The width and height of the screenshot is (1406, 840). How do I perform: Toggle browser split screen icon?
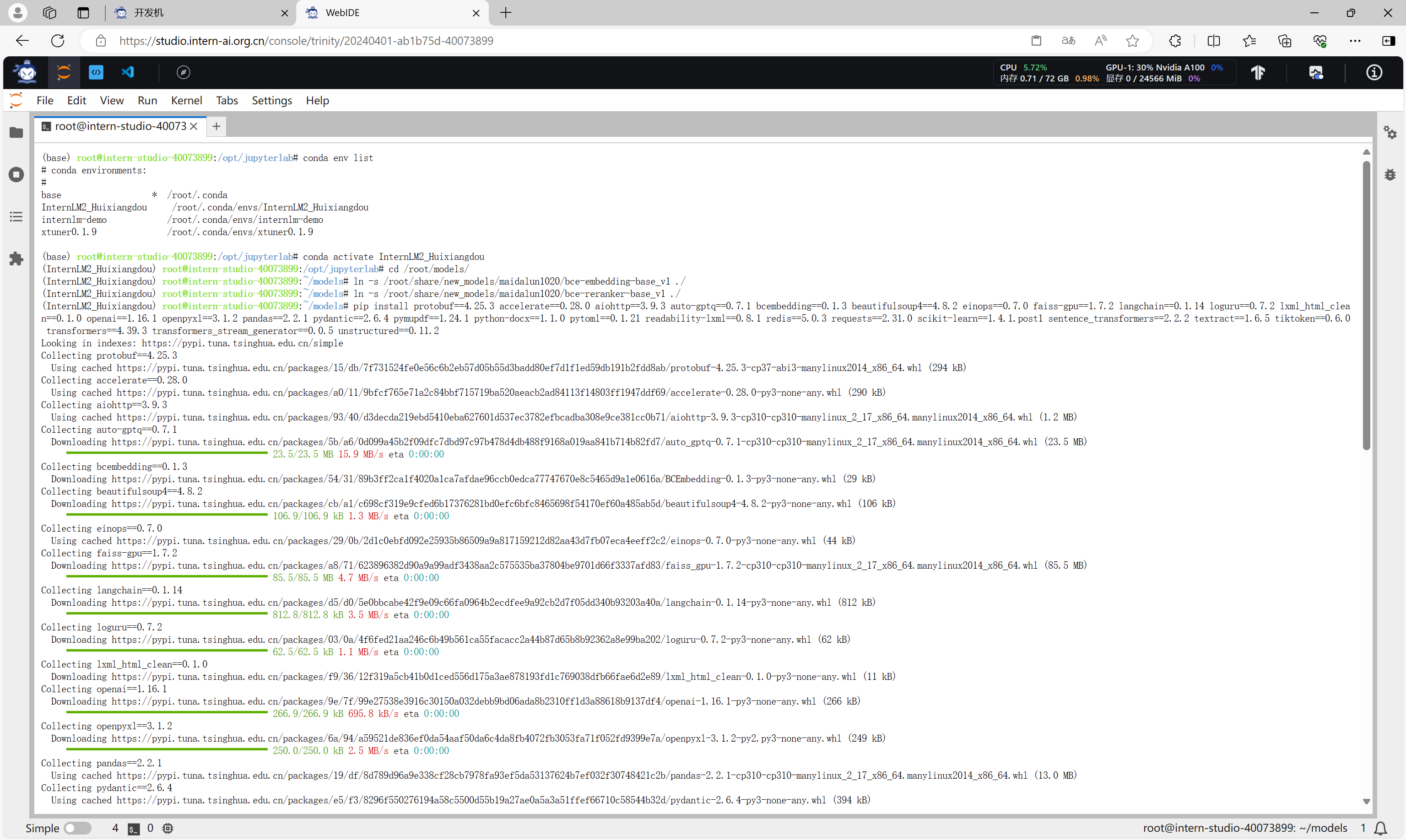click(1213, 41)
